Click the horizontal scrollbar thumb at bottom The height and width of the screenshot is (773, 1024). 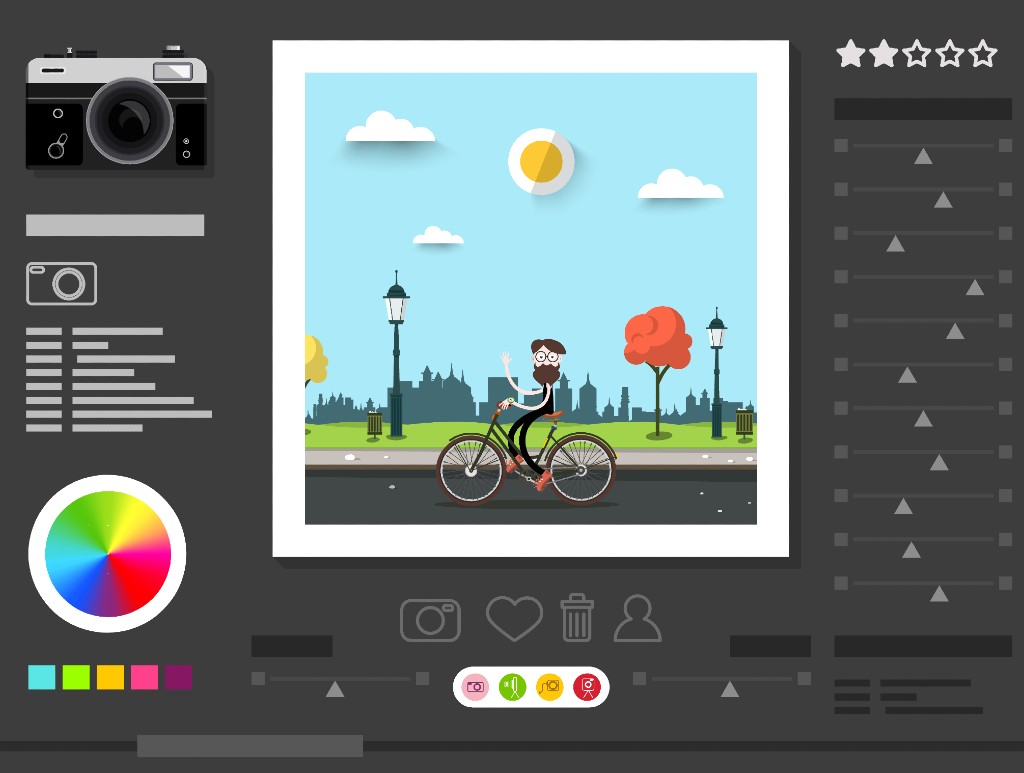tap(250, 746)
